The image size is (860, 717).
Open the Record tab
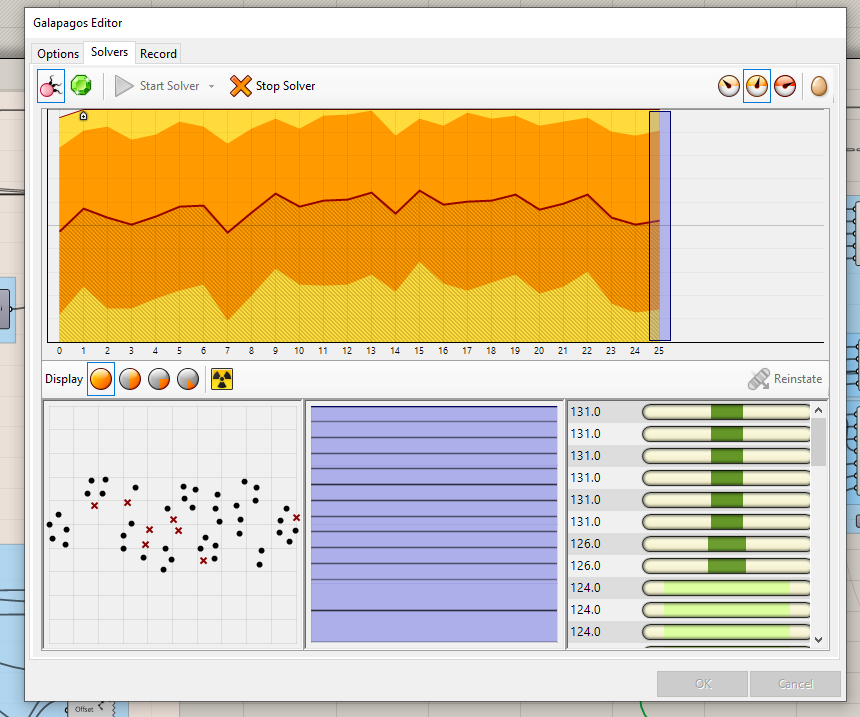tap(158, 54)
